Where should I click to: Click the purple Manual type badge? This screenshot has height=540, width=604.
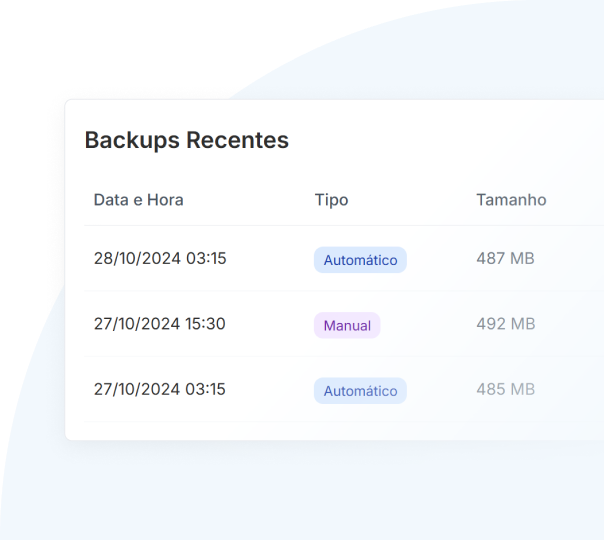(347, 325)
